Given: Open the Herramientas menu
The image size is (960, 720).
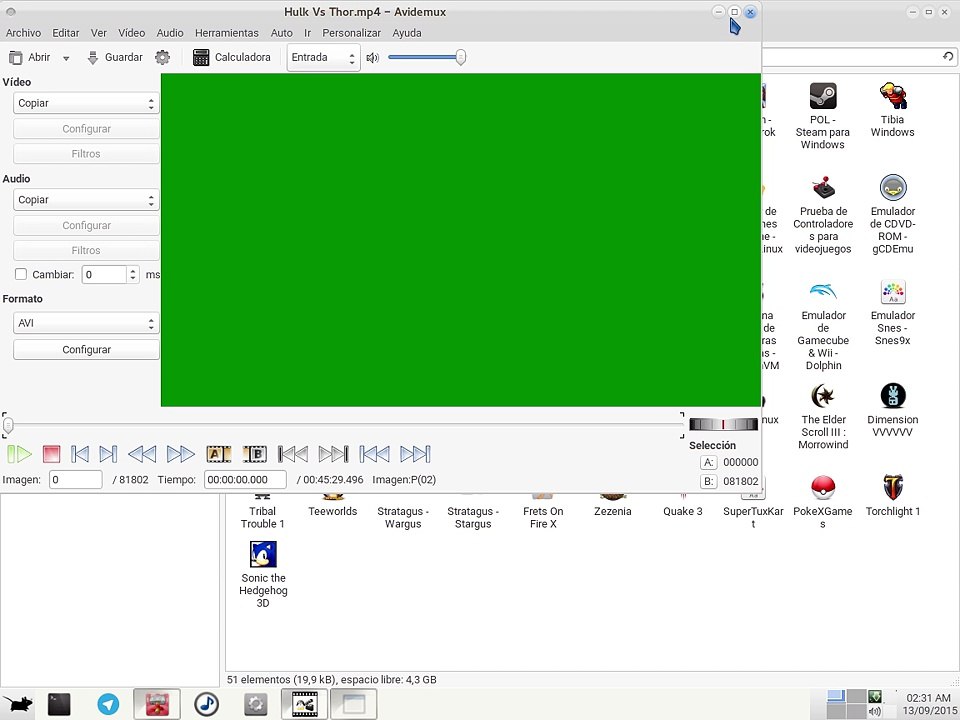Looking at the screenshot, I should [x=227, y=33].
